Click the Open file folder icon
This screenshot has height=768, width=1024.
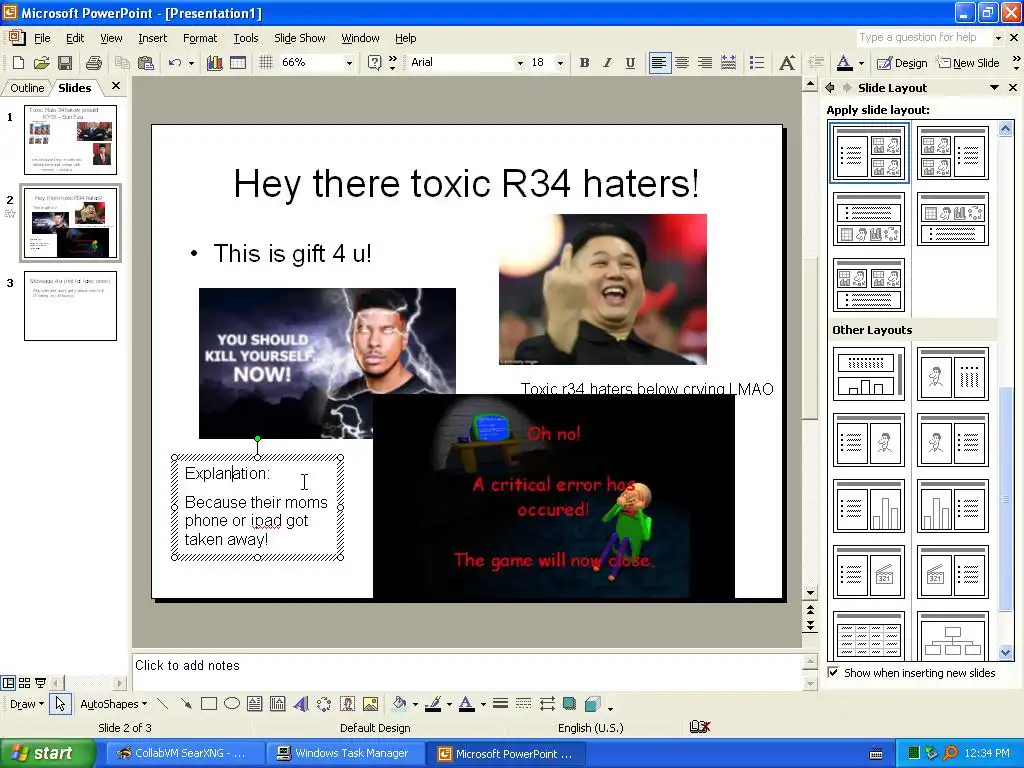pyautogui.click(x=41, y=63)
